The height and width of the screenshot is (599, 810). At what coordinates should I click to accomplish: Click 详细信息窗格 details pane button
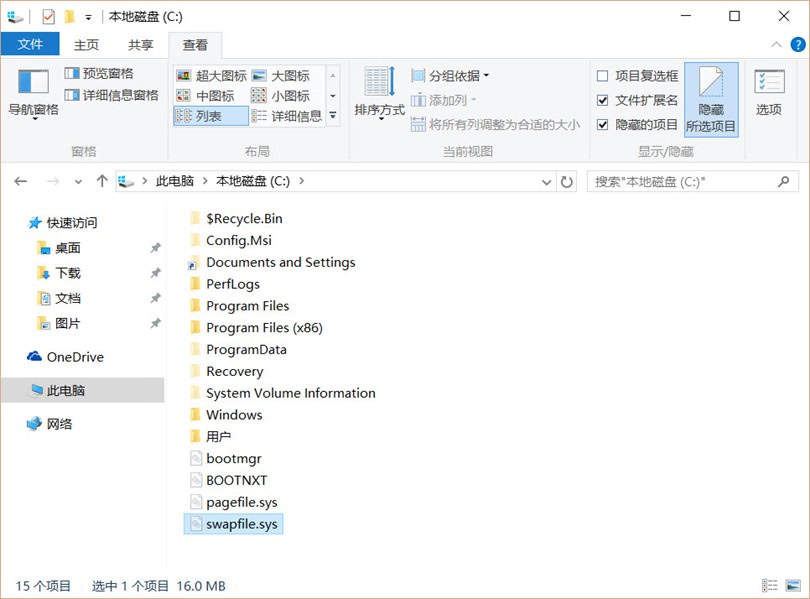[111, 95]
